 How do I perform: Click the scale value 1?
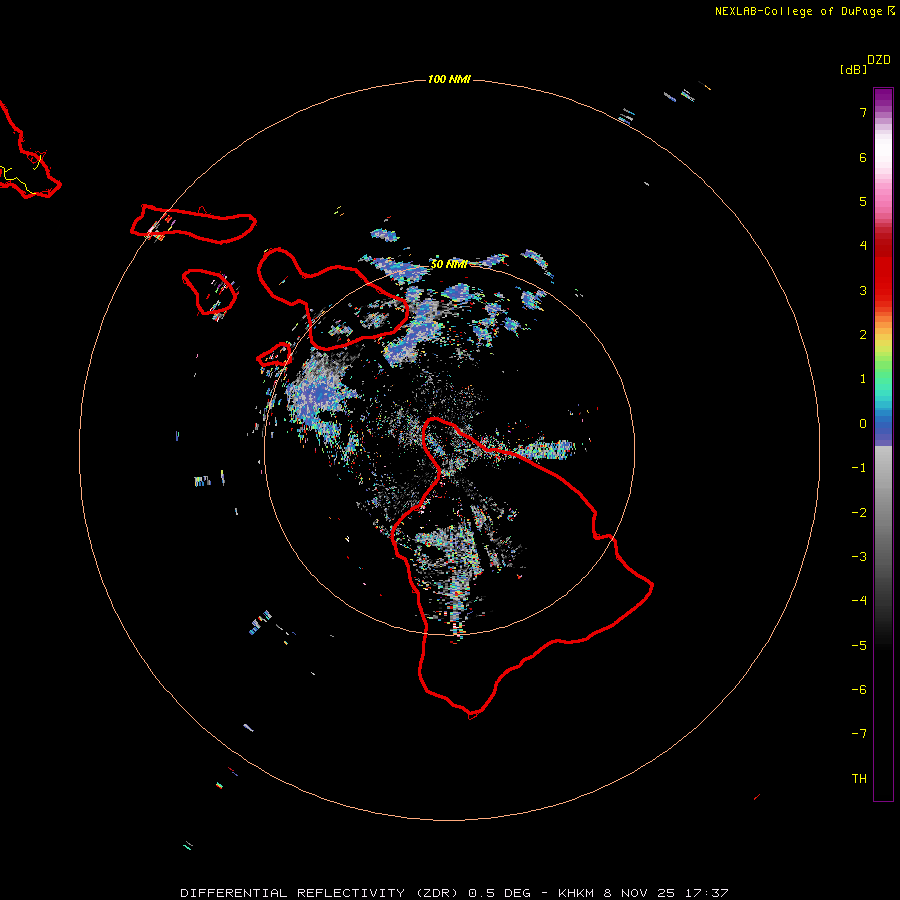[863, 379]
